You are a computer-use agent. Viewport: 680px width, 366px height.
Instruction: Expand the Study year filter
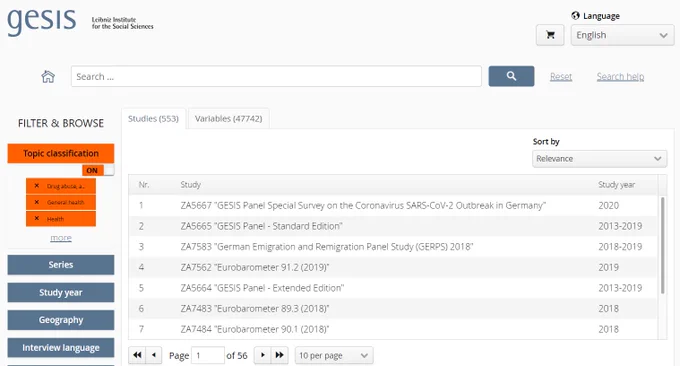(61, 292)
